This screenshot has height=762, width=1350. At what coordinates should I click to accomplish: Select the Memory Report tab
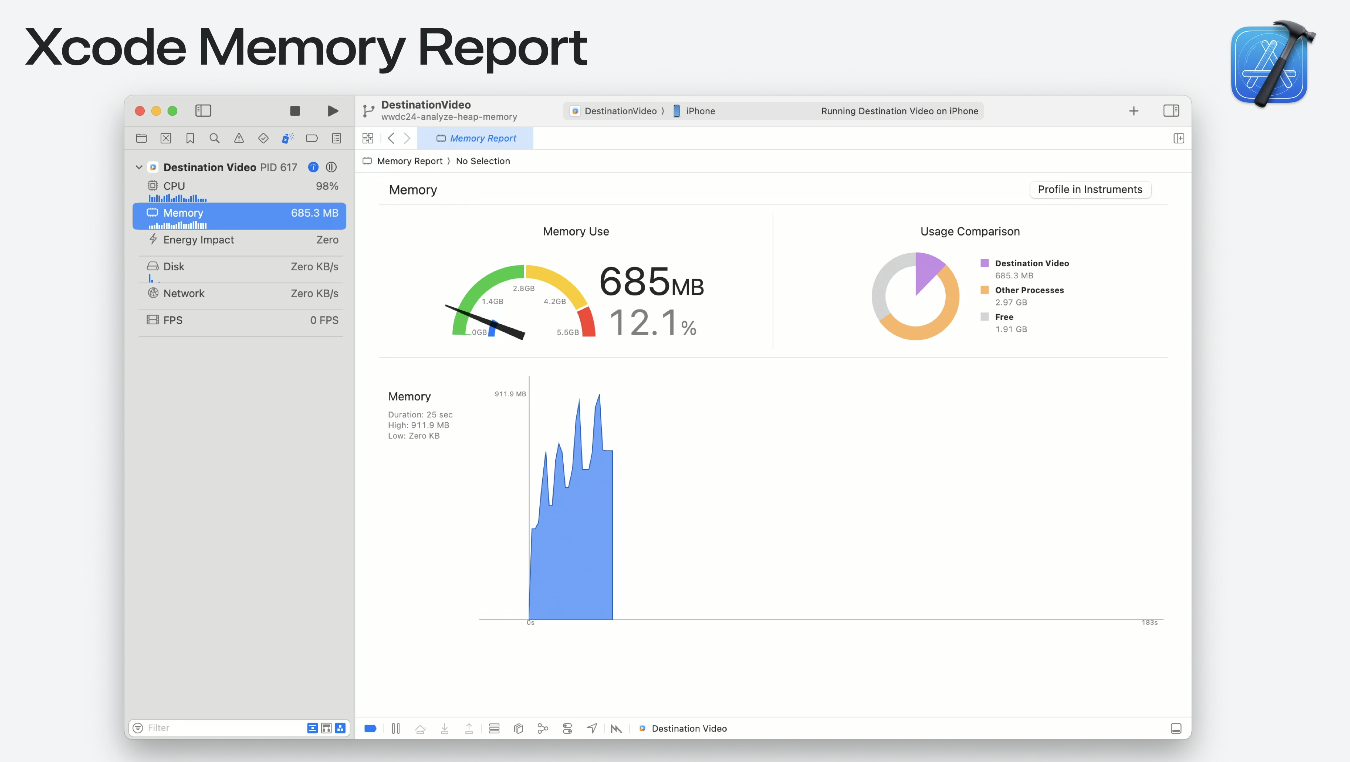(x=476, y=138)
